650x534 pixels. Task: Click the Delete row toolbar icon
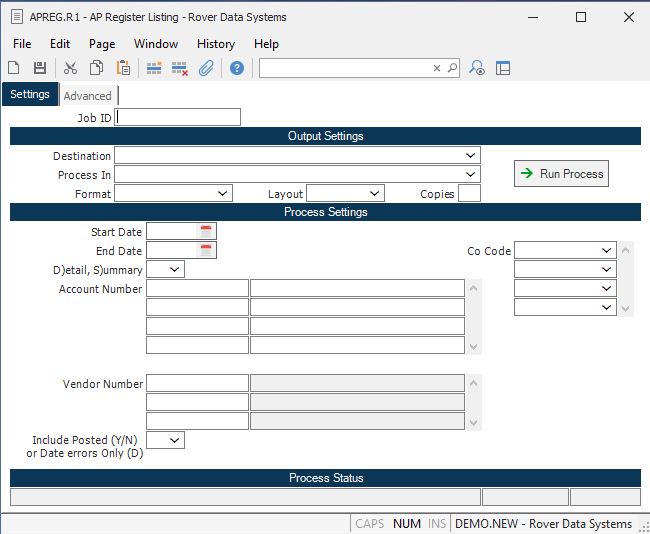coord(180,68)
